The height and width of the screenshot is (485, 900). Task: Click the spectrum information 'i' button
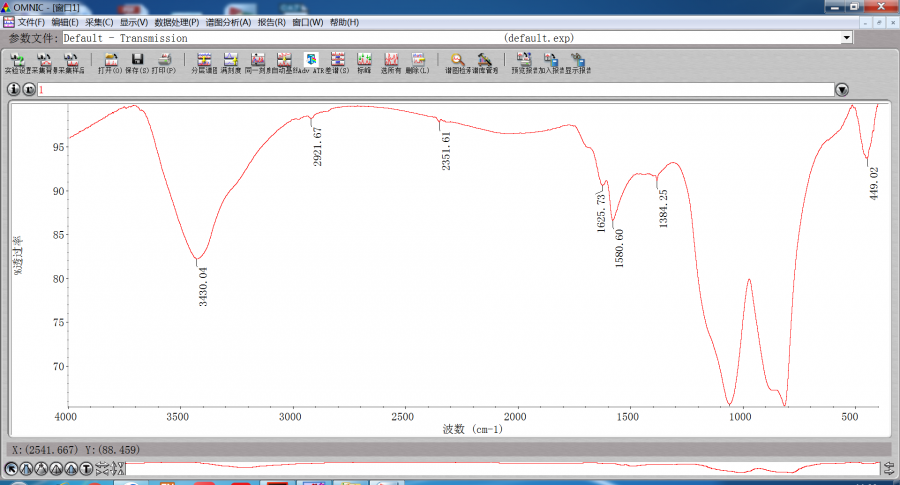point(13,90)
